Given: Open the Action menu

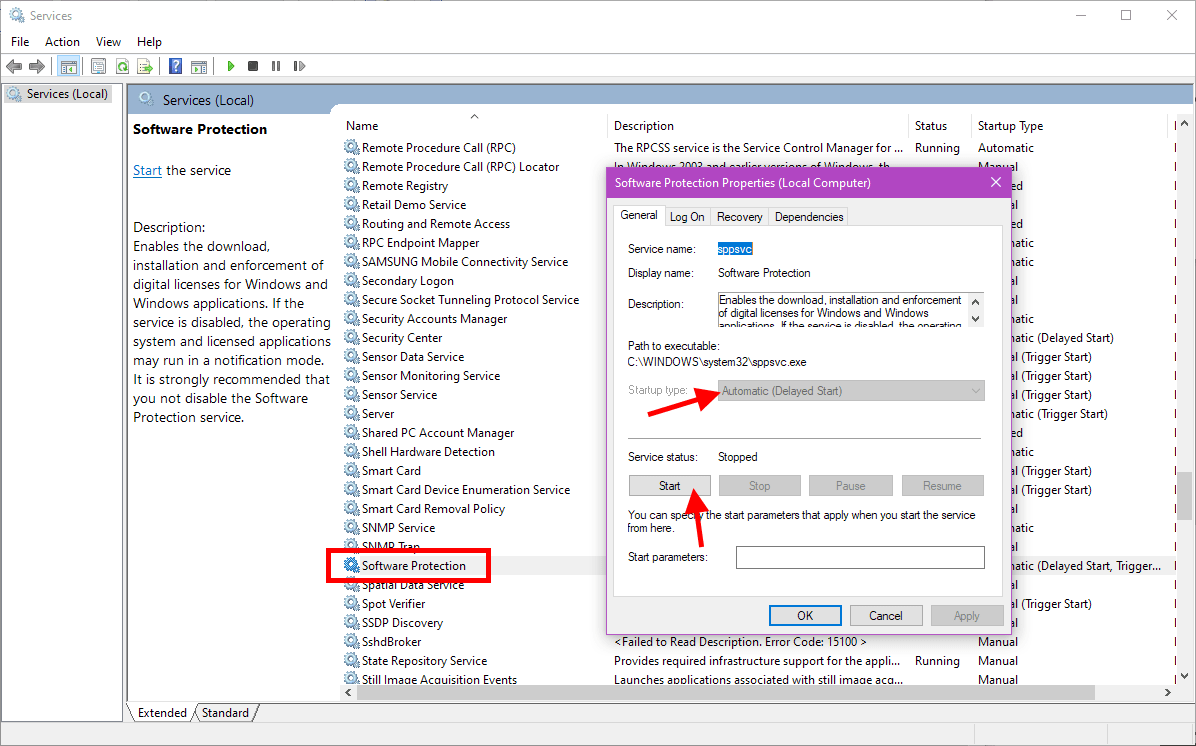Looking at the screenshot, I should click(x=62, y=41).
